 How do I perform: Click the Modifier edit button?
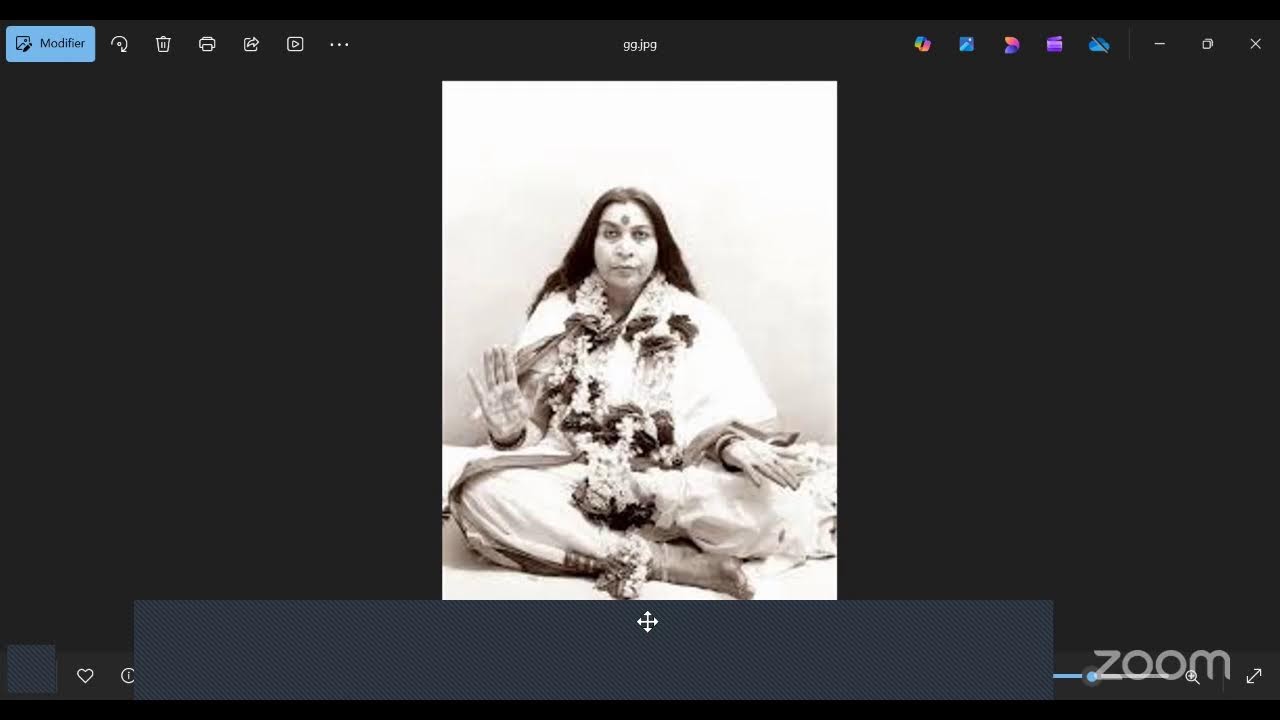click(51, 44)
